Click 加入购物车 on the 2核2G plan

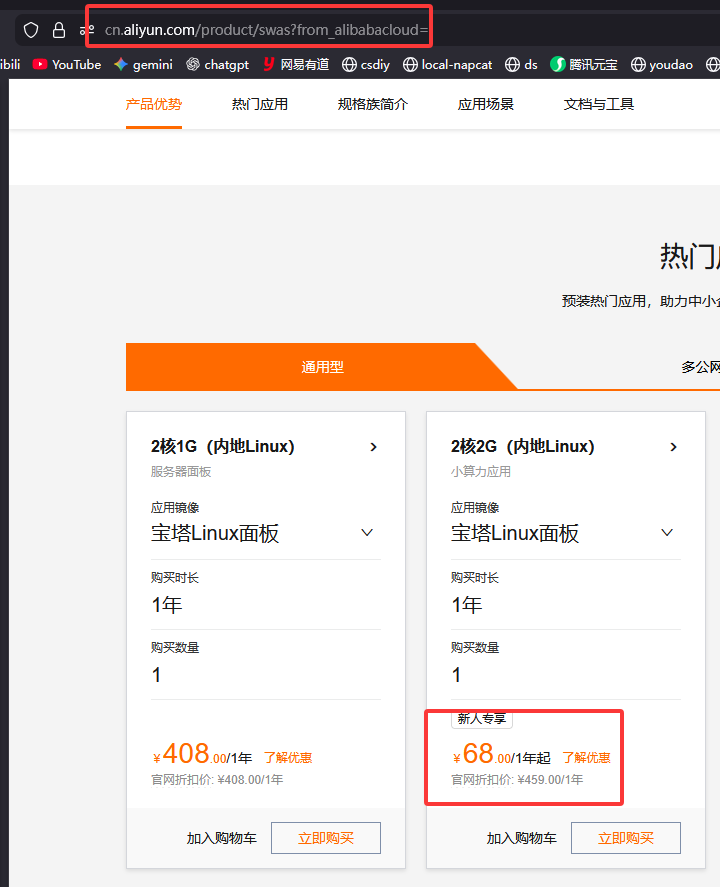pos(522,838)
